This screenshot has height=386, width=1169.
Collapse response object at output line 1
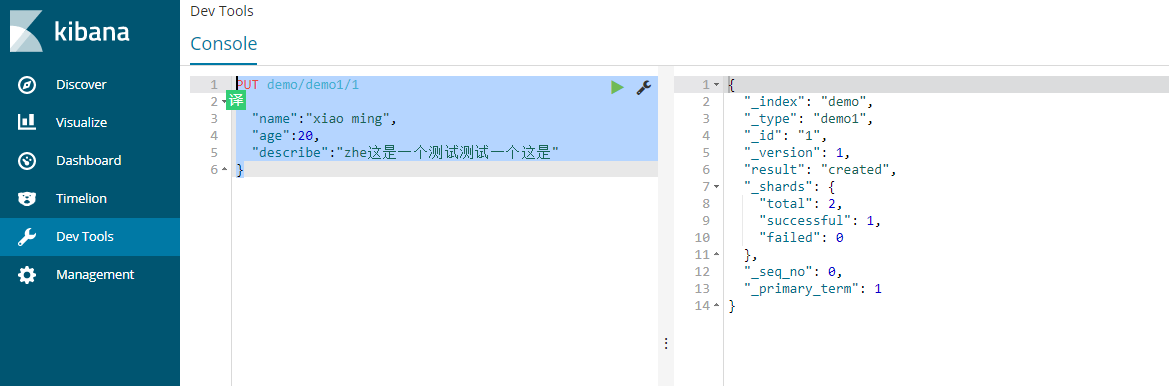coord(716,85)
